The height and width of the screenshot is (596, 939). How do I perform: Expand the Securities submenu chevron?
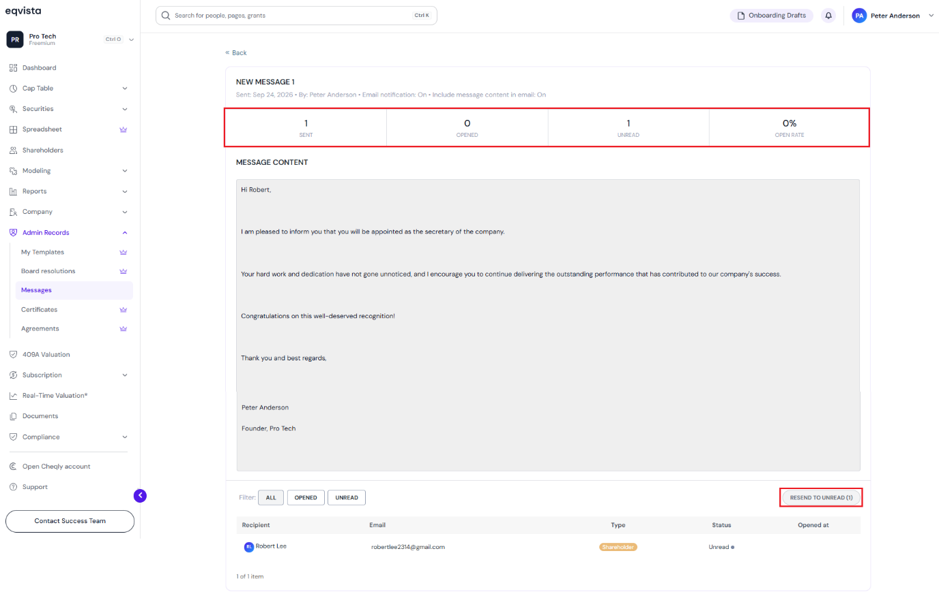click(x=125, y=109)
